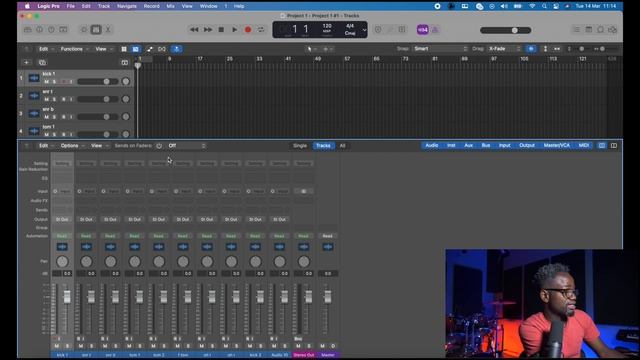This screenshot has width=640, height=360.
Task: Open macOS Spotlight search icon
Action: tap(544, 6)
